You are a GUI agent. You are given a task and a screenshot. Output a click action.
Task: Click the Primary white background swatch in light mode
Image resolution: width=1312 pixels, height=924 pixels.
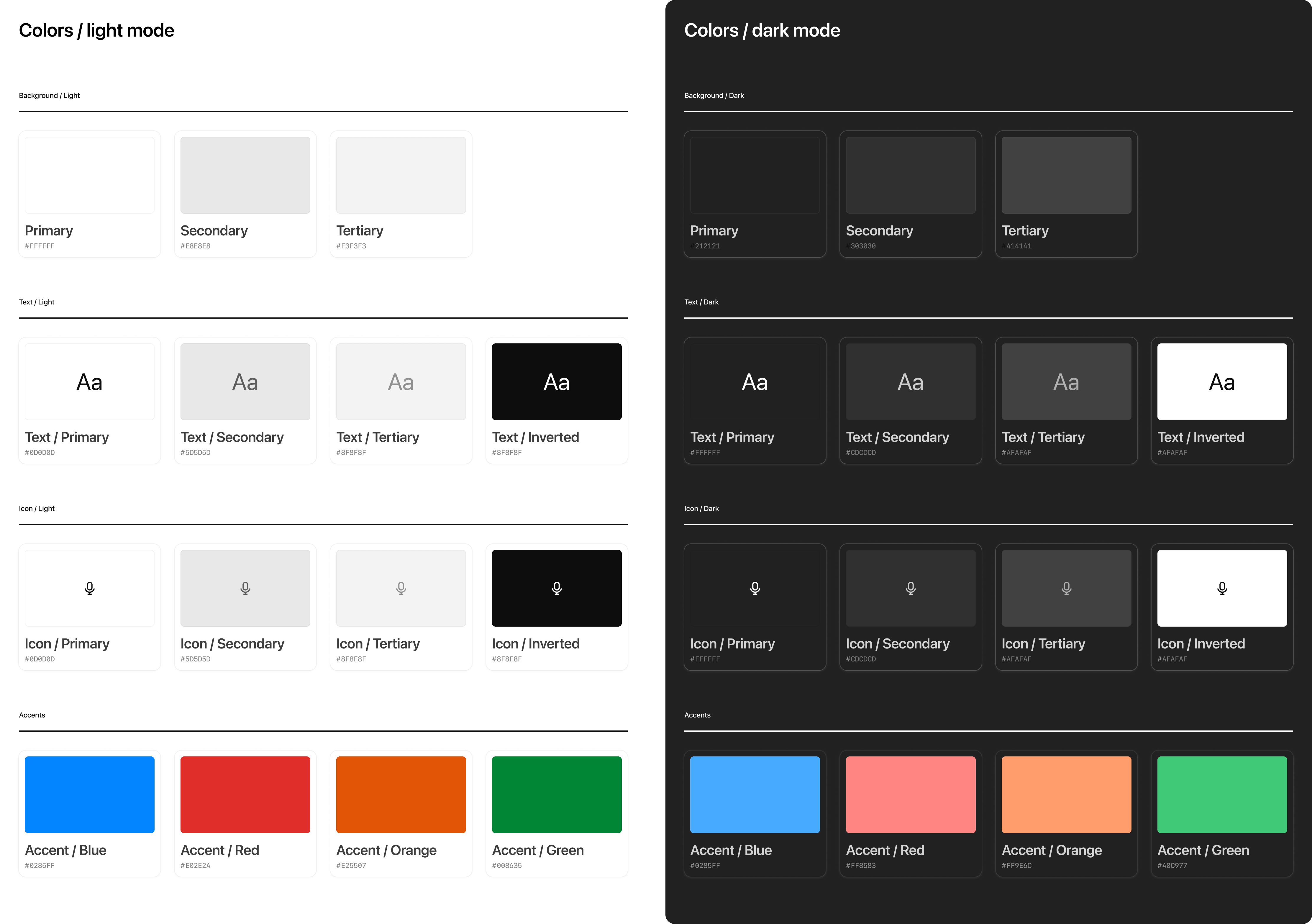[x=89, y=175]
